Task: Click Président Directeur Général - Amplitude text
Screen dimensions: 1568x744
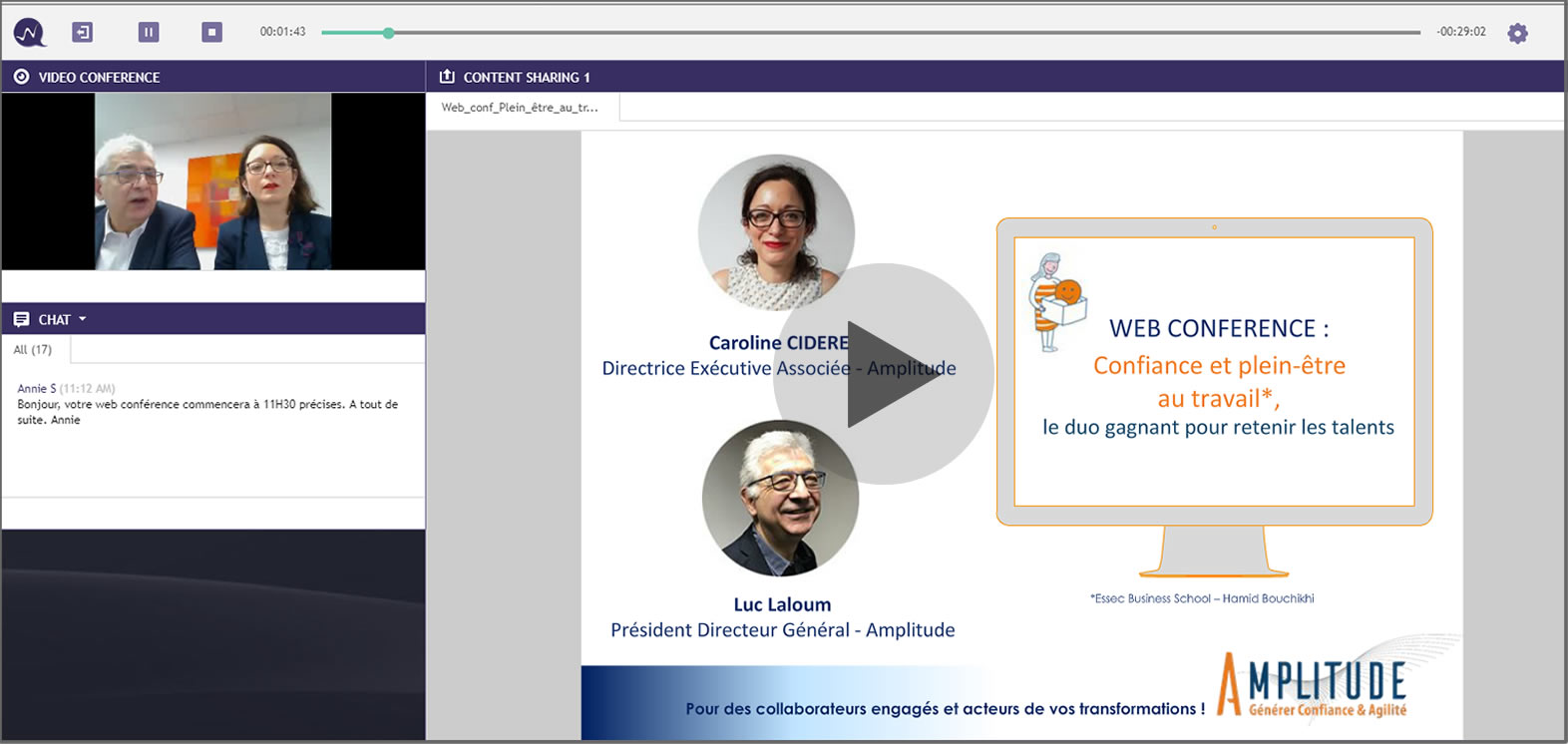Action: pos(783,630)
